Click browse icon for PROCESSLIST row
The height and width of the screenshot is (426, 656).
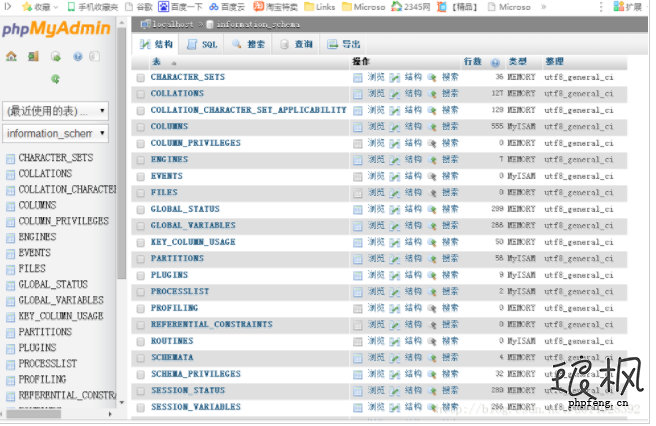358,292
